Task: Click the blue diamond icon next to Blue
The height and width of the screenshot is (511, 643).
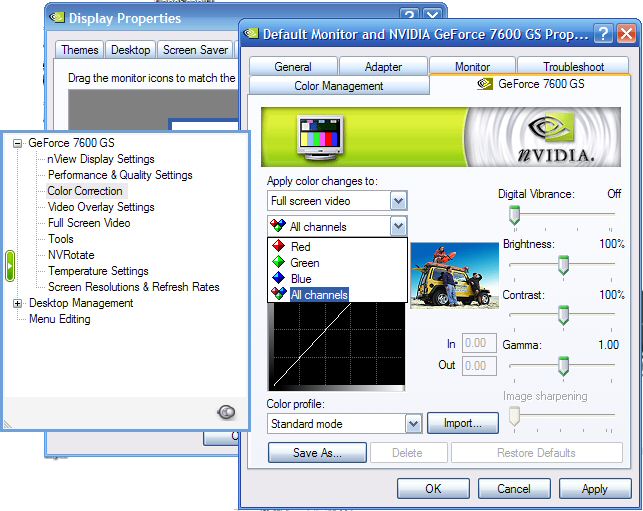Action: 278,278
